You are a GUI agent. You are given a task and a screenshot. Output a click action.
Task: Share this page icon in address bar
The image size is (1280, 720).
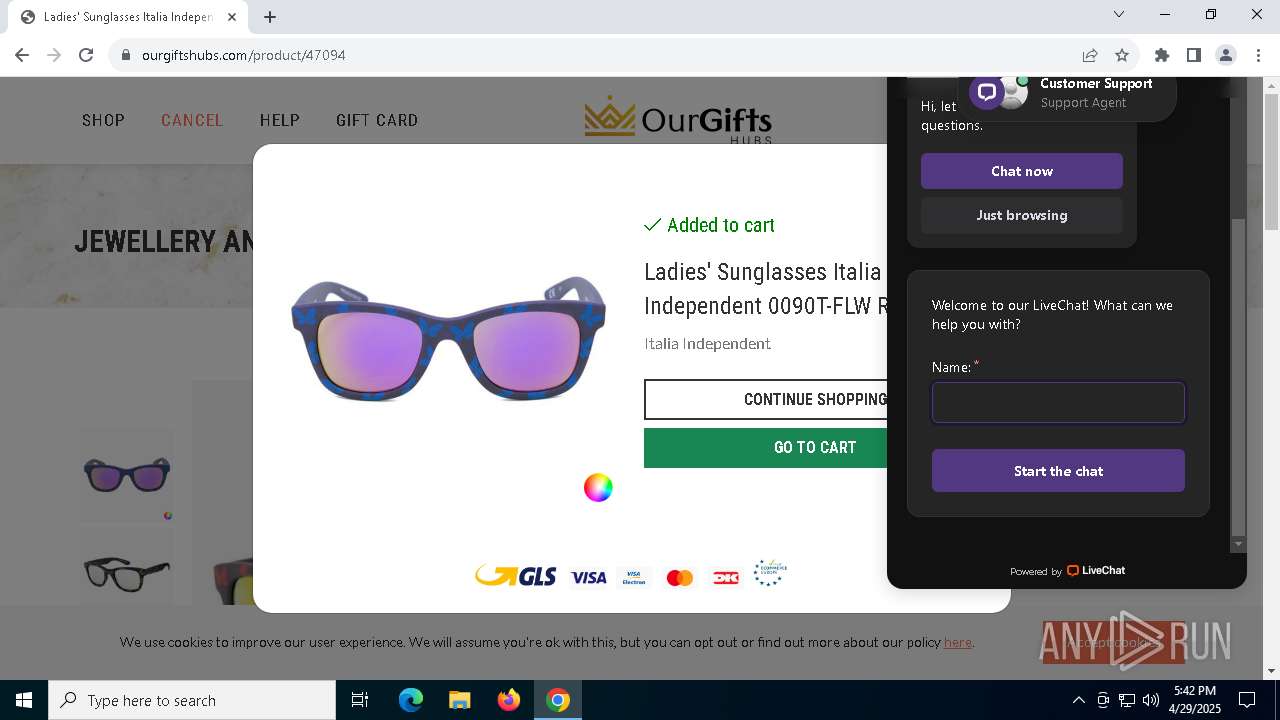coord(1090,55)
